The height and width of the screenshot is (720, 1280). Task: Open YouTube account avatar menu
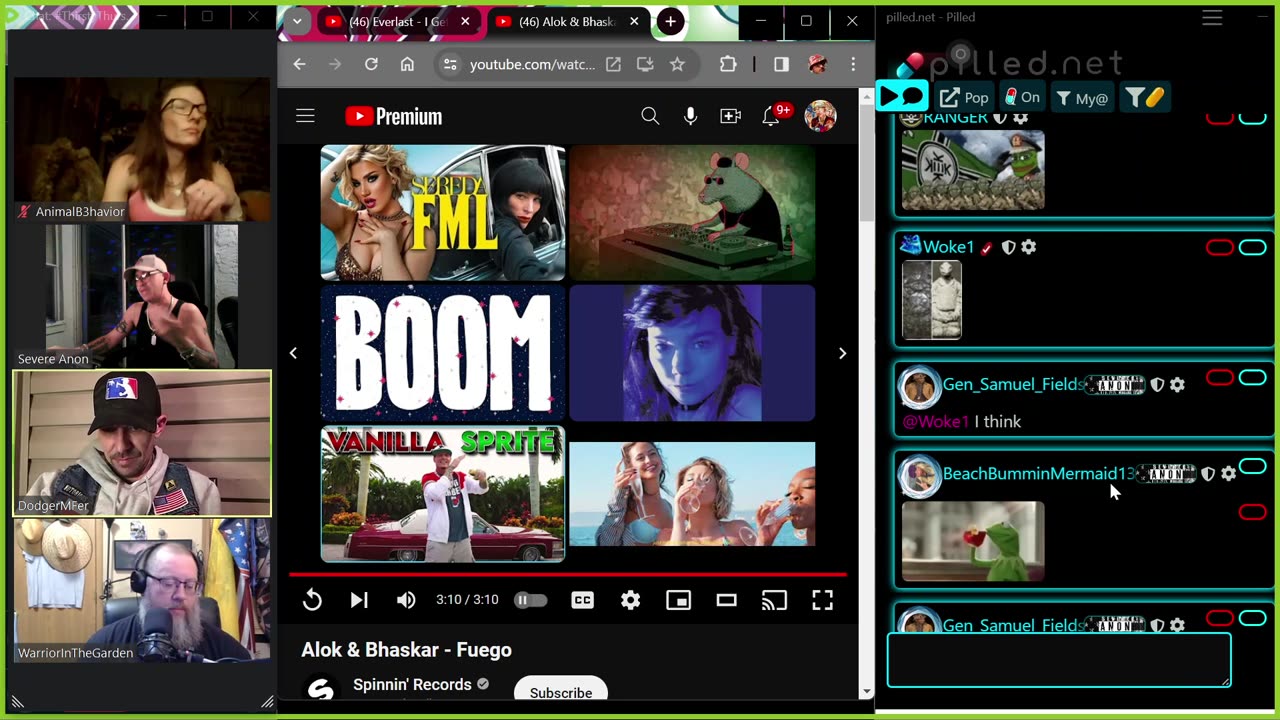(x=820, y=116)
